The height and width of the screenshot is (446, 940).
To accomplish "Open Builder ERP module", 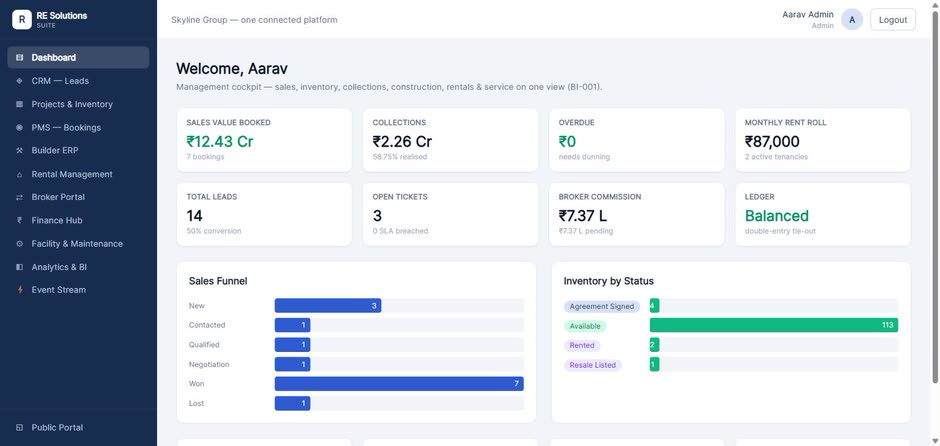I will pos(78,150).
